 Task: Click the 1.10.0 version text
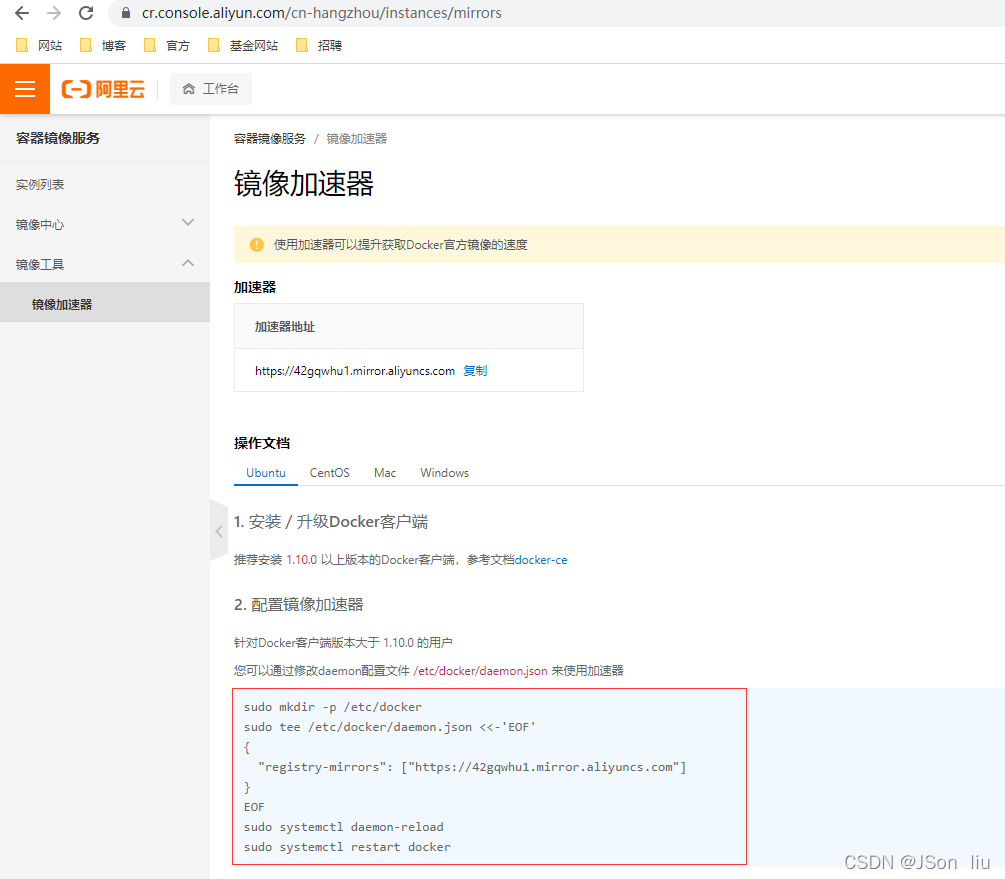coord(301,560)
